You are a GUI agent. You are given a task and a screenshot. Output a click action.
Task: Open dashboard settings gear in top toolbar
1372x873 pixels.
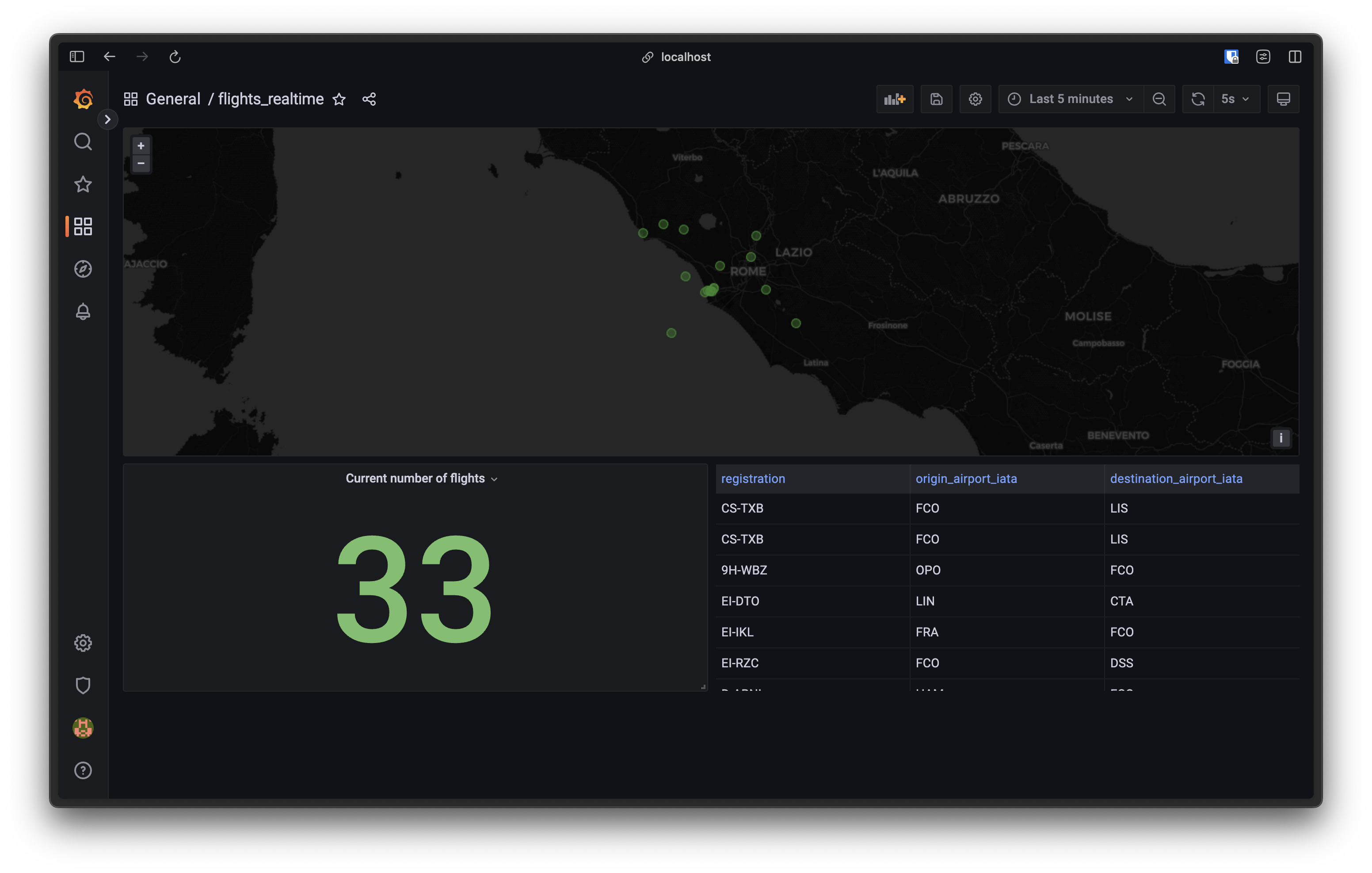[x=975, y=99]
